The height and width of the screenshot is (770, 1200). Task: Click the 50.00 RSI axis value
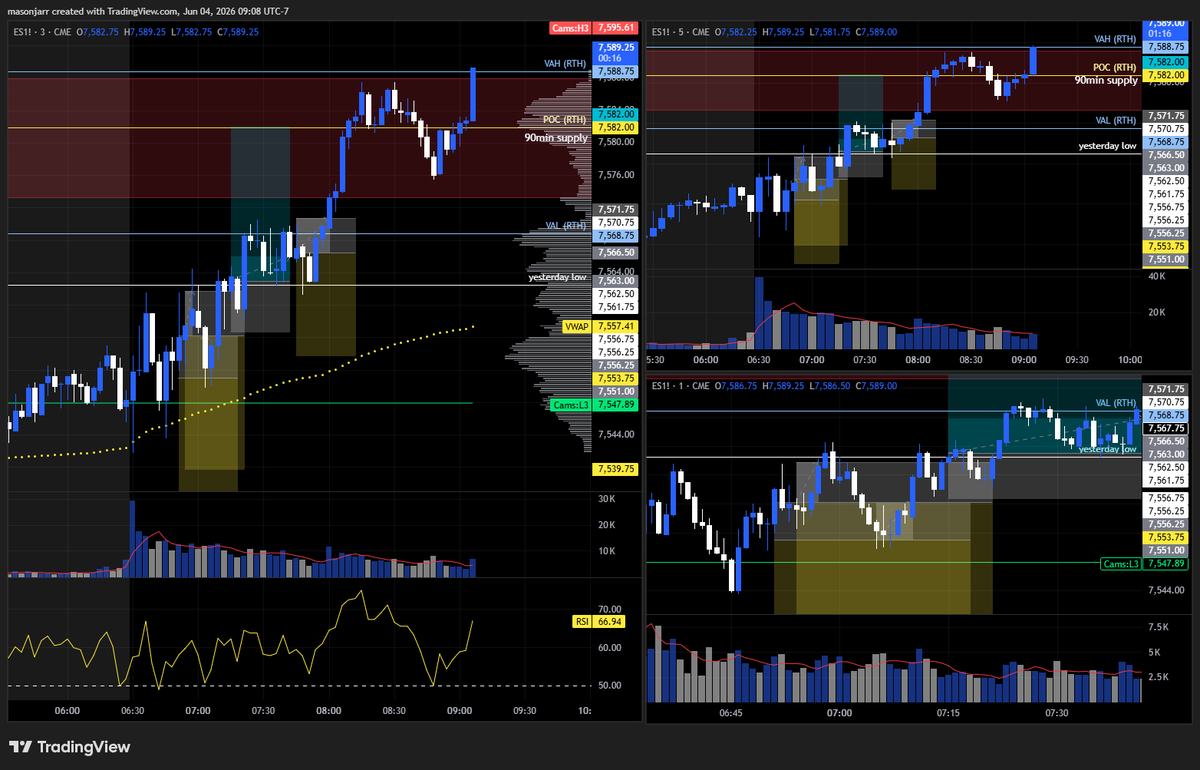[611, 686]
